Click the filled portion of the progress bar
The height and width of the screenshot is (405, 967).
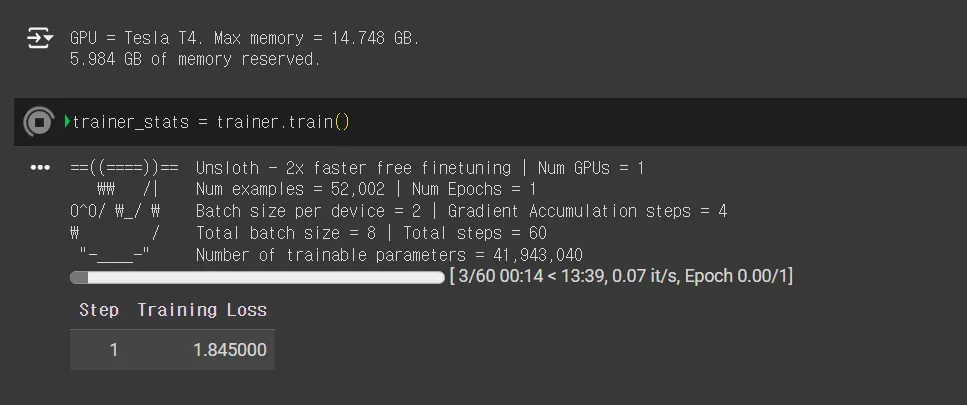tap(79, 277)
